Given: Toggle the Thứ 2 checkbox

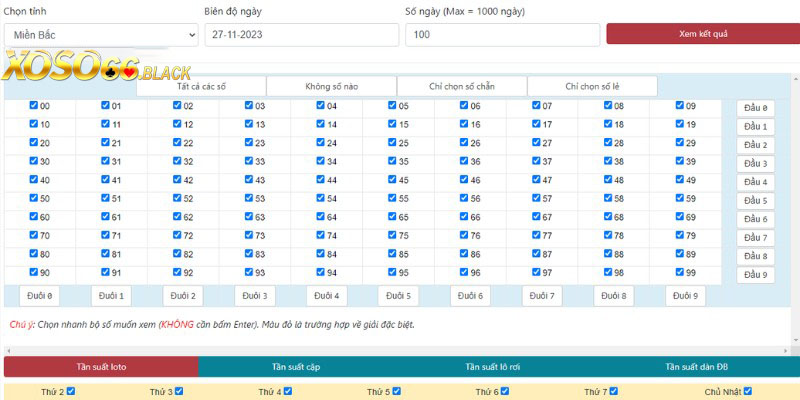Looking at the screenshot, I should coord(71,391).
